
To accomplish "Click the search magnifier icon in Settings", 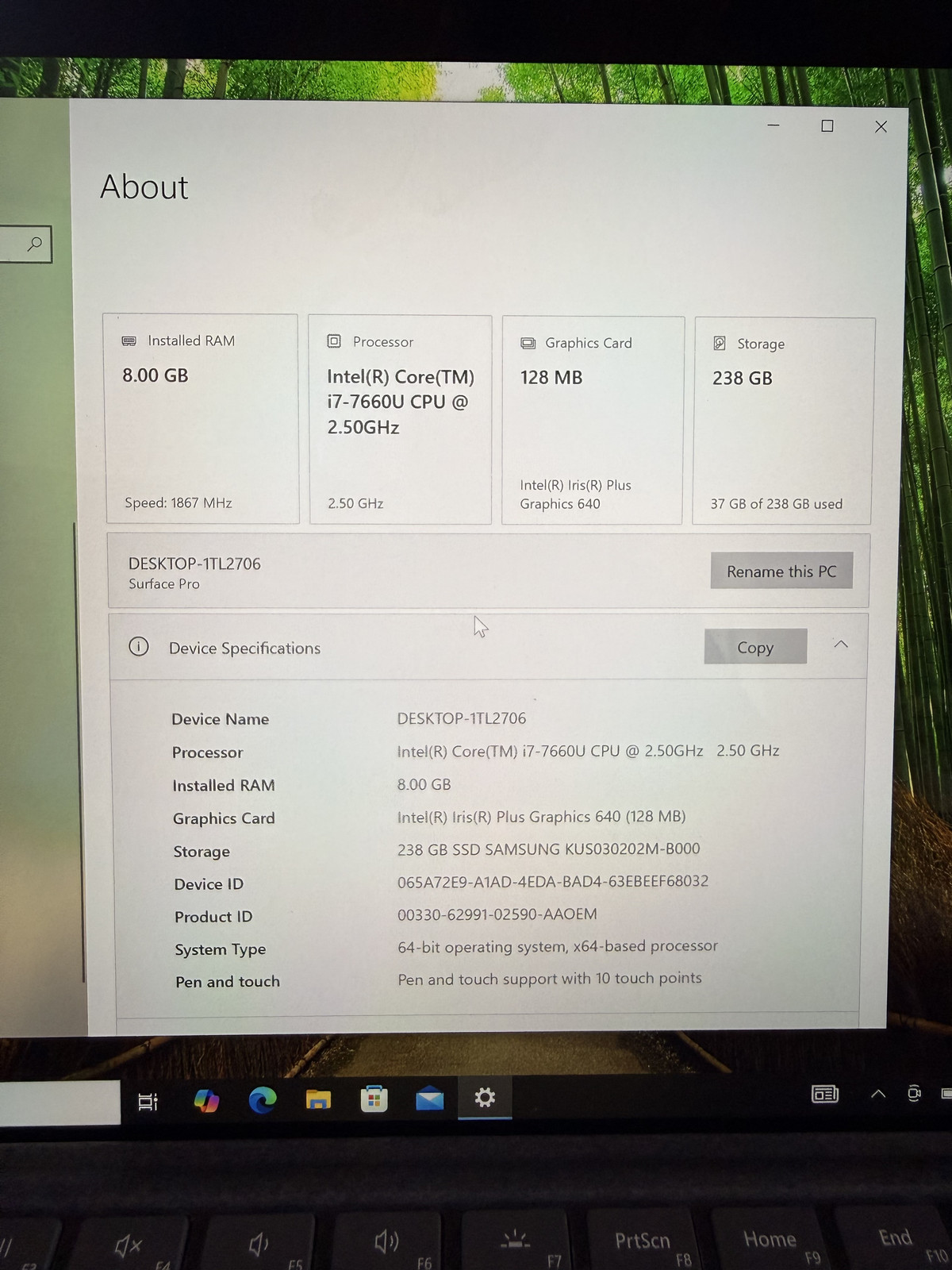I will 34,244.
